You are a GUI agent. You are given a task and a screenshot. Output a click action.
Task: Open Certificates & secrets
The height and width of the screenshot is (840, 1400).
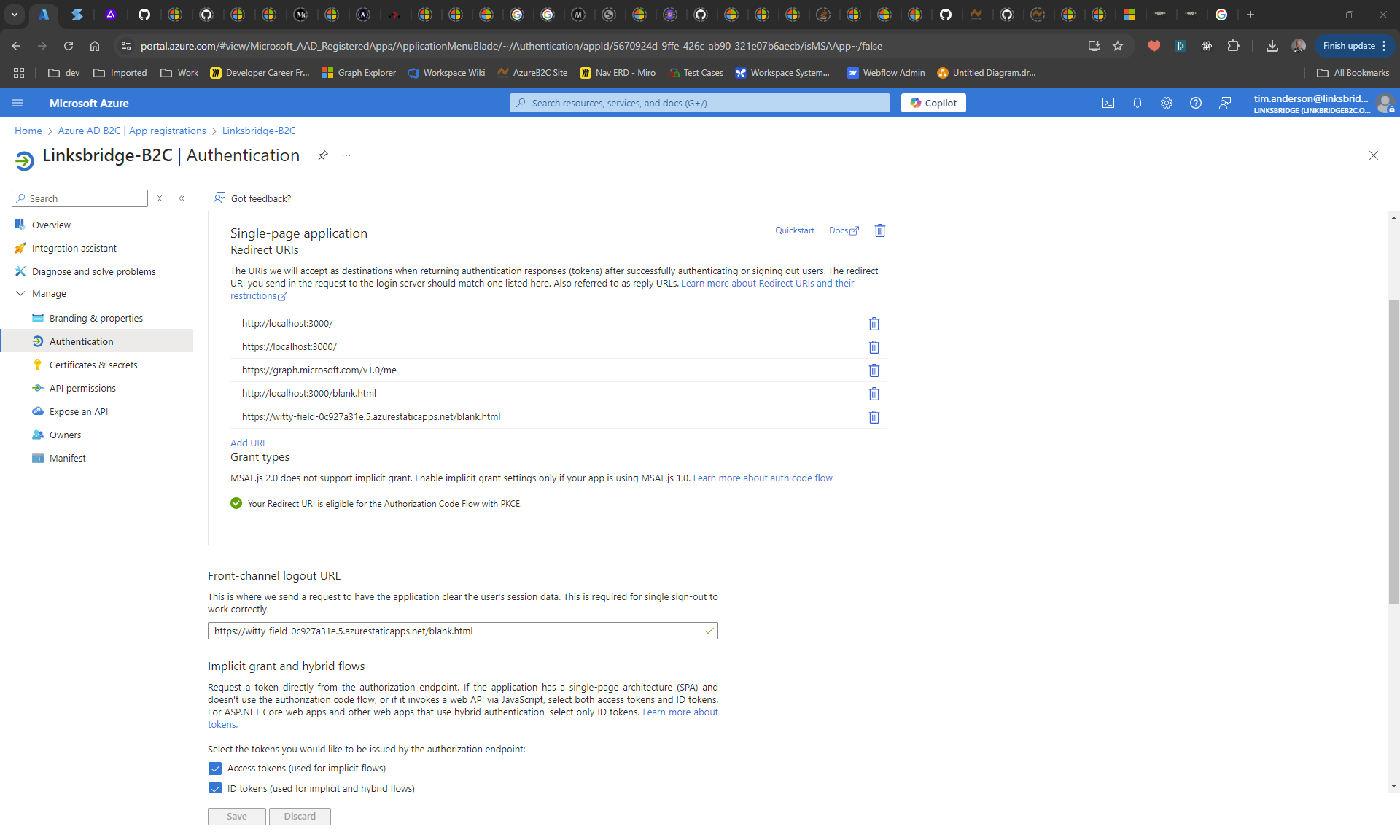point(93,365)
